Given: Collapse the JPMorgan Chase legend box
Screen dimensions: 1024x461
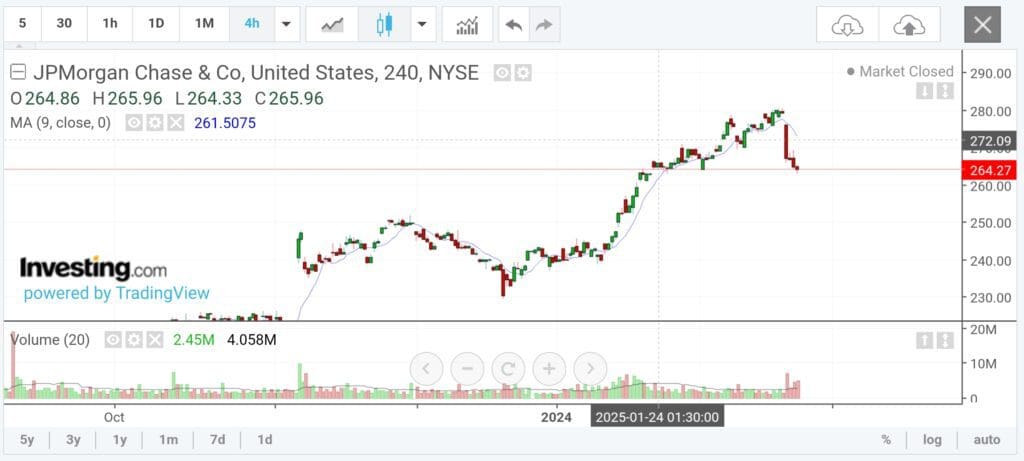Looking at the screenshot, I should [18, 72].
